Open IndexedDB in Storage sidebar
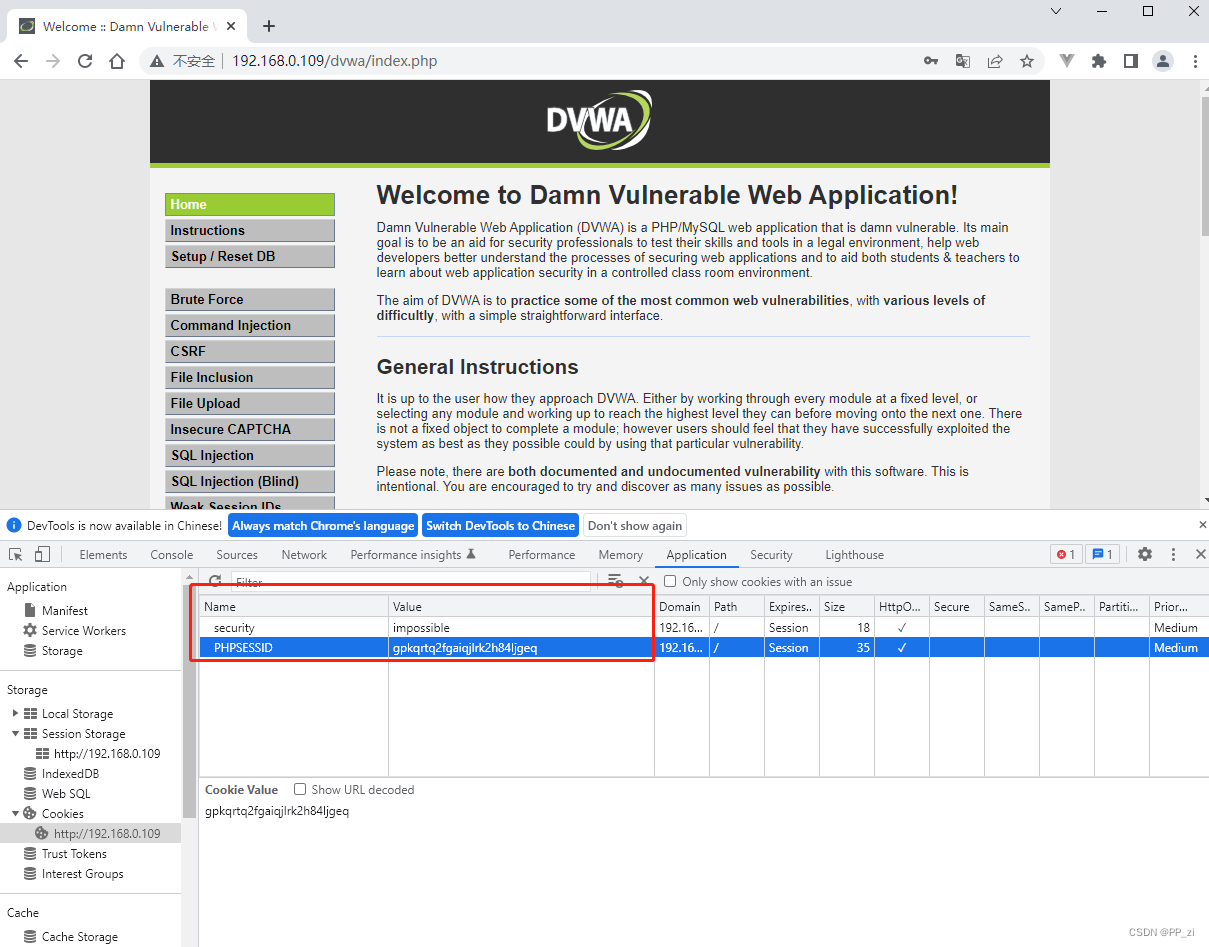The height and width of the screenshot is (947, 1209). tap(70, 774)
